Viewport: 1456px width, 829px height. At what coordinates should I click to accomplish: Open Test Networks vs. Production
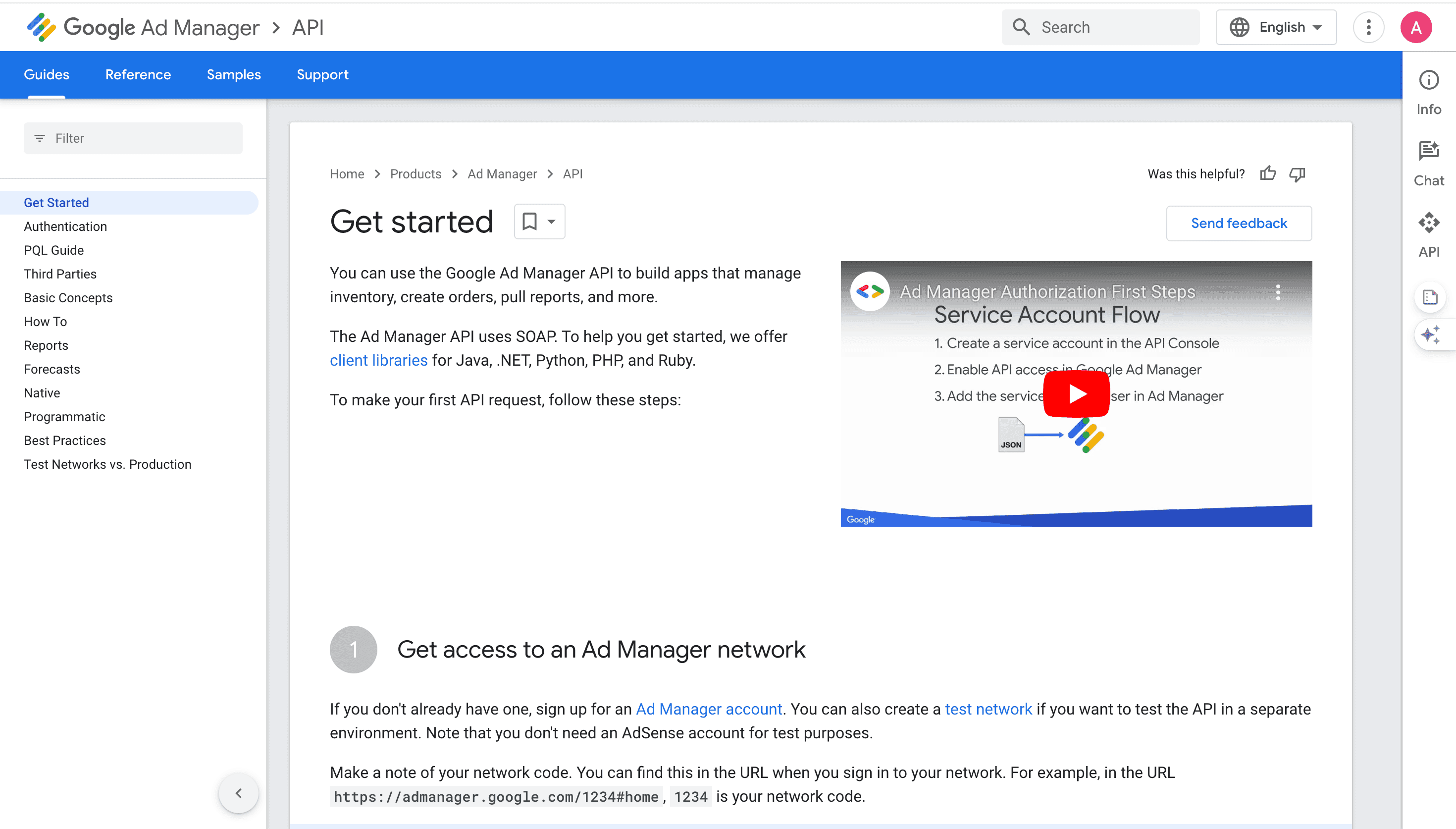107,464
